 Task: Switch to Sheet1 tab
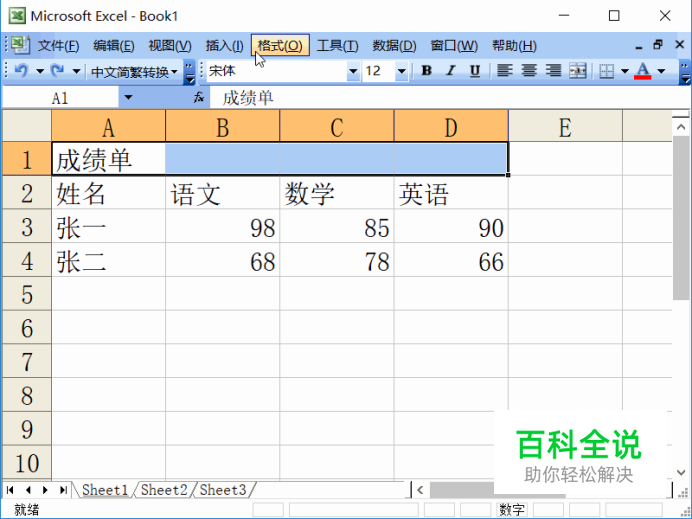pyautogui.click(x=105, y=490)
